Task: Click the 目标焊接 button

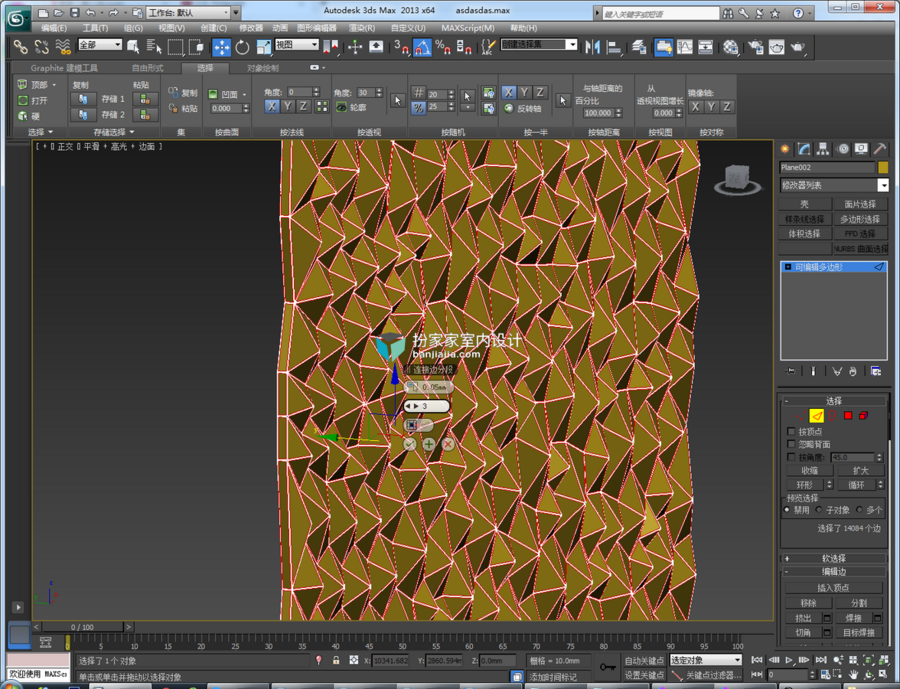Action: 859,632
